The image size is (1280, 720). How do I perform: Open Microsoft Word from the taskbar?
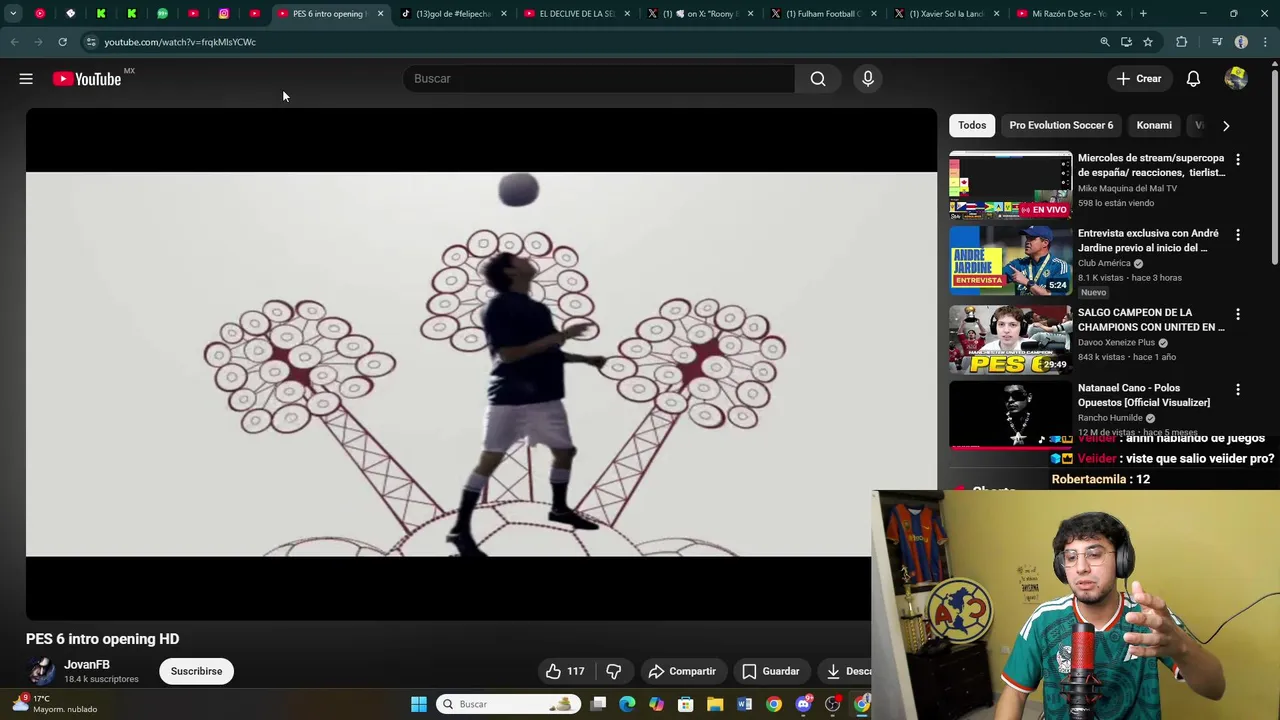tap(744, 704)
